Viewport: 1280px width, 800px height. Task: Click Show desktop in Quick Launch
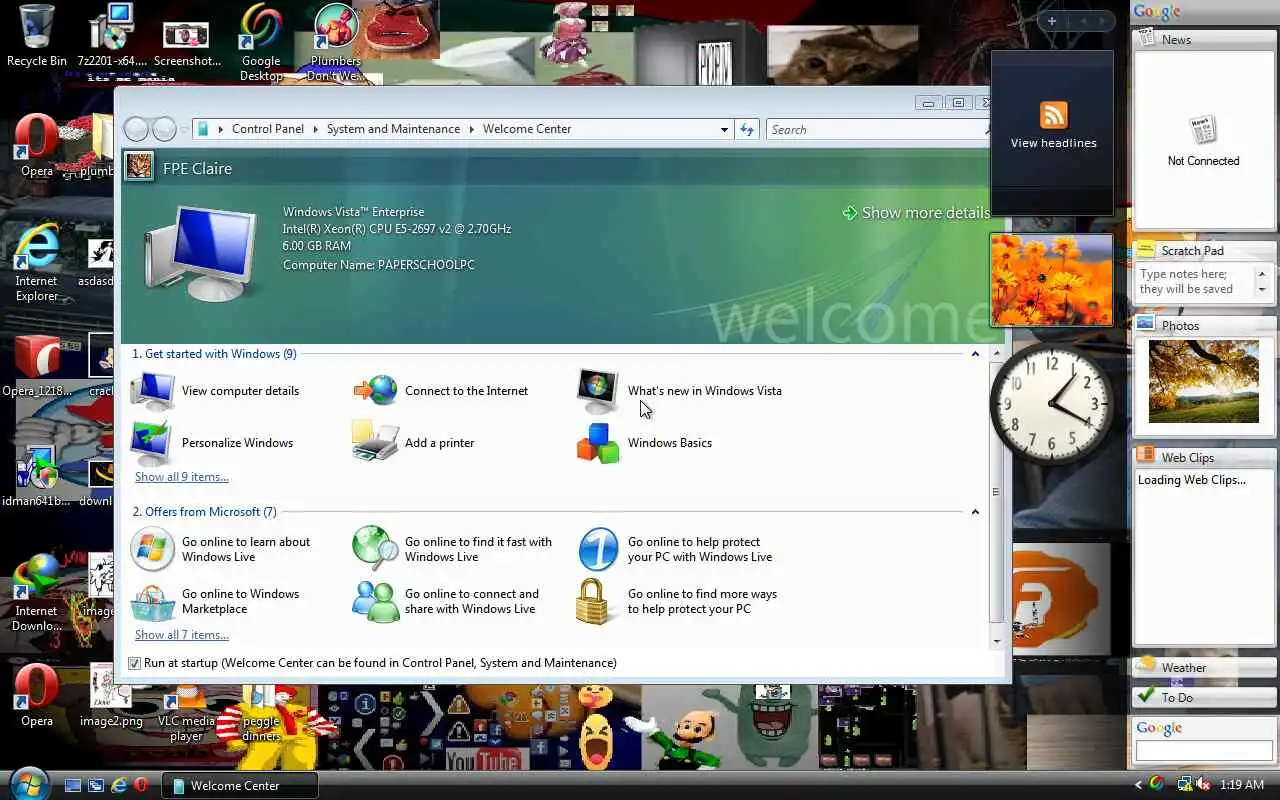(x=73, y=786)
